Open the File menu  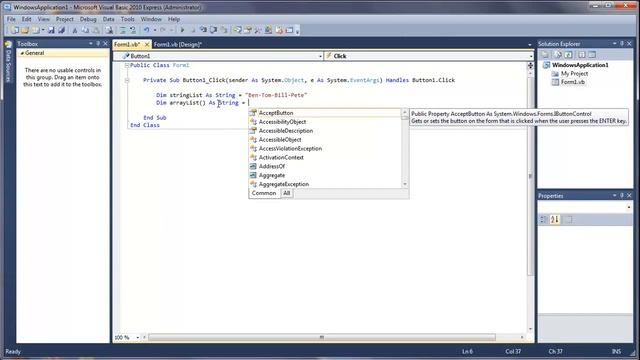(x=11, y=19)
